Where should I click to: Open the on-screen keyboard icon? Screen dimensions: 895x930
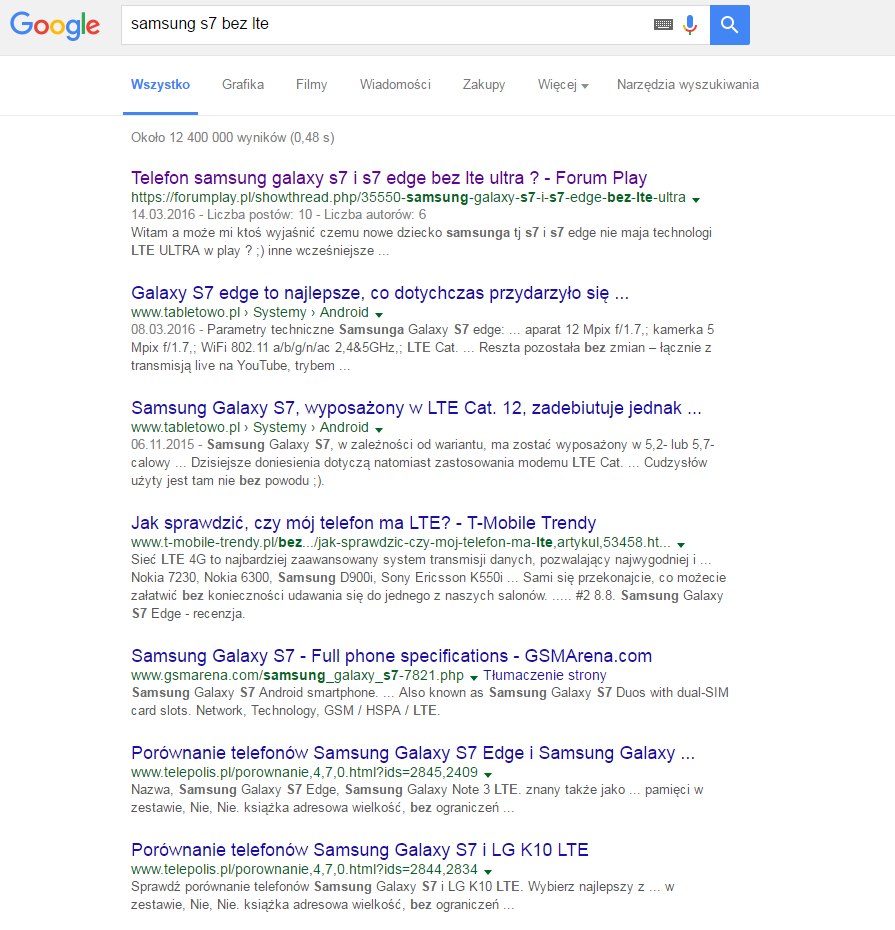663,24
